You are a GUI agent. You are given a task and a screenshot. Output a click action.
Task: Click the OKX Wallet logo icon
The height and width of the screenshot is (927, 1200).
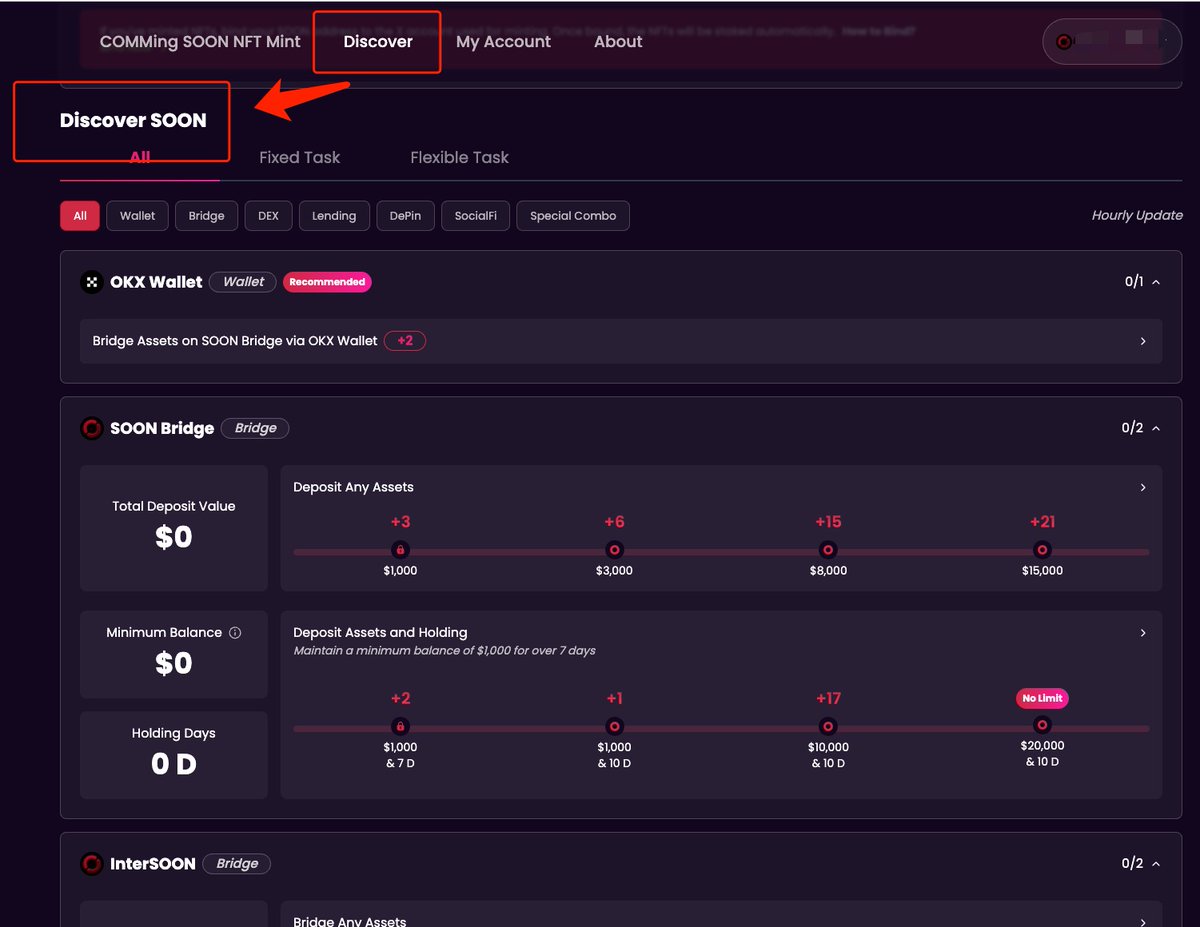(92, 282)
